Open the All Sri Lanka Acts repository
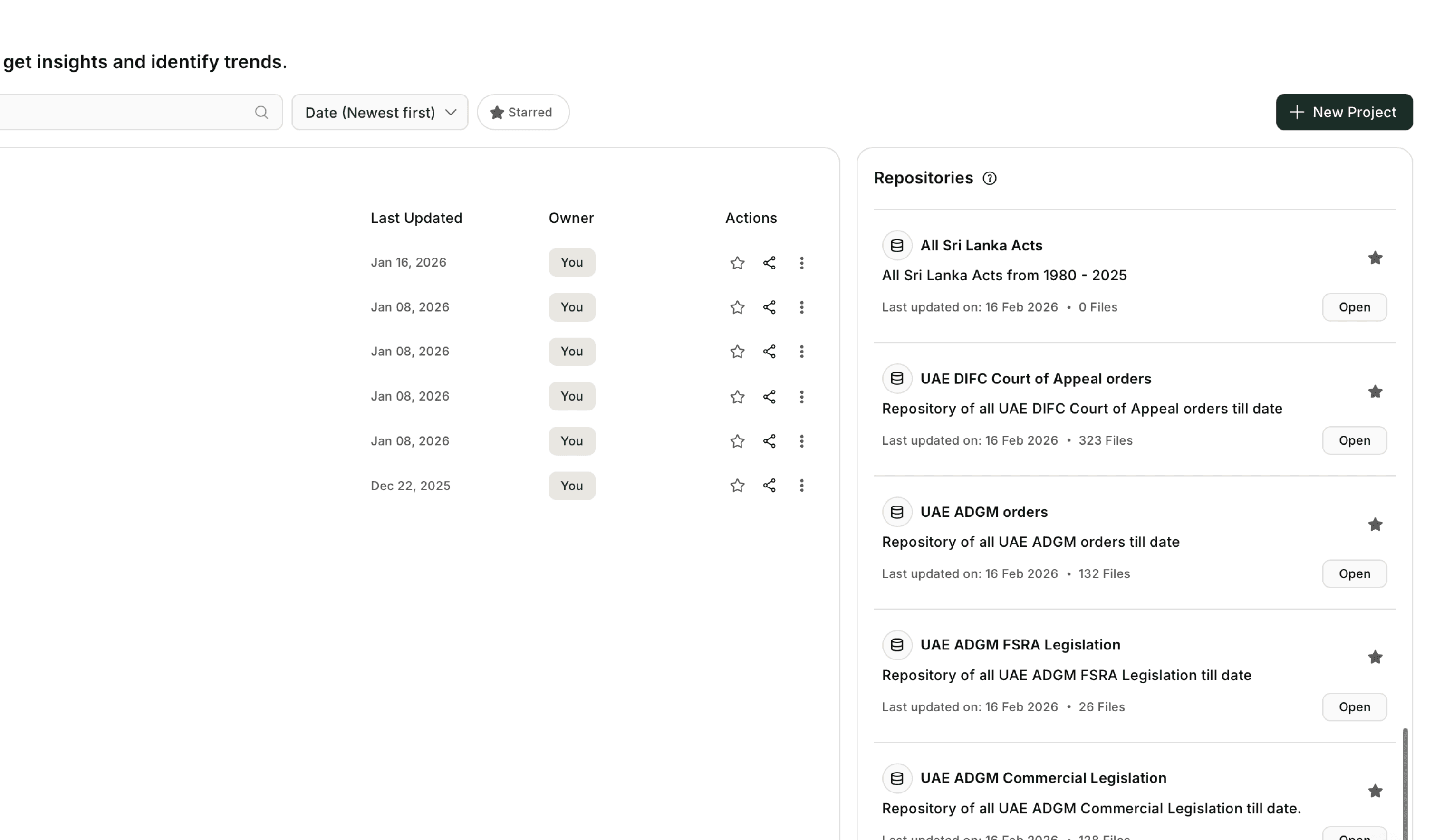Screen dimensions: 1434x840 (x=1354, y=307)
